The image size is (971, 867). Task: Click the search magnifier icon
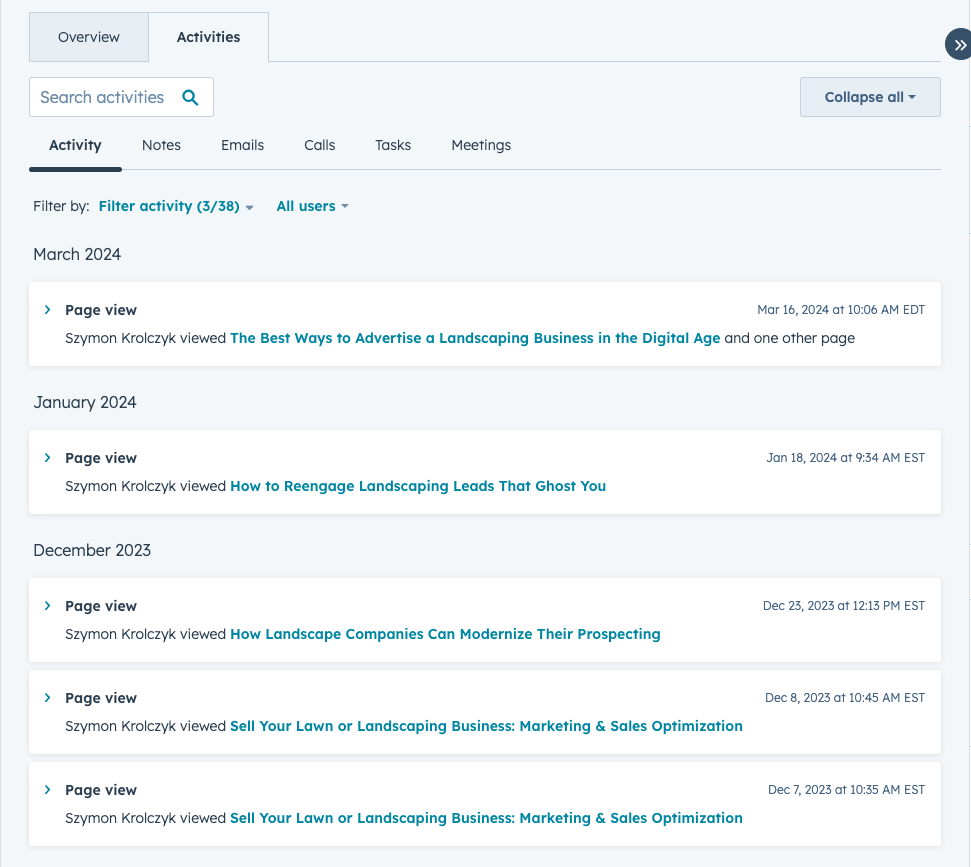[190, 97]
